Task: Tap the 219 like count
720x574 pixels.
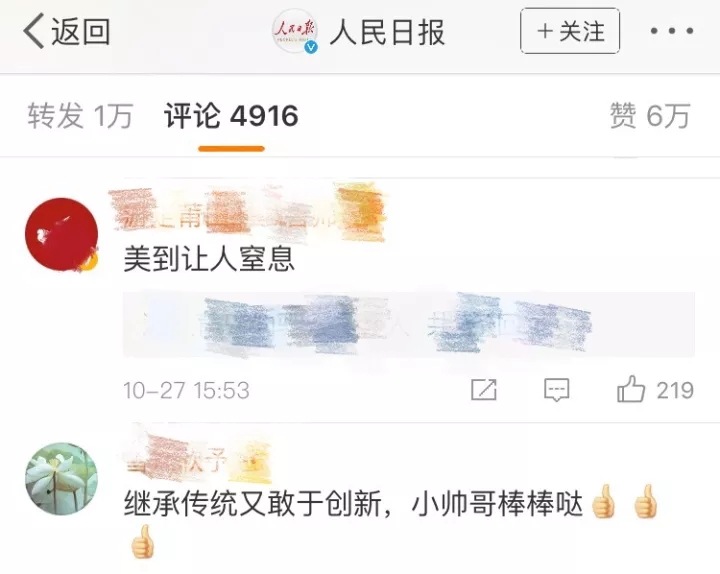Action: tap(675, 391)
